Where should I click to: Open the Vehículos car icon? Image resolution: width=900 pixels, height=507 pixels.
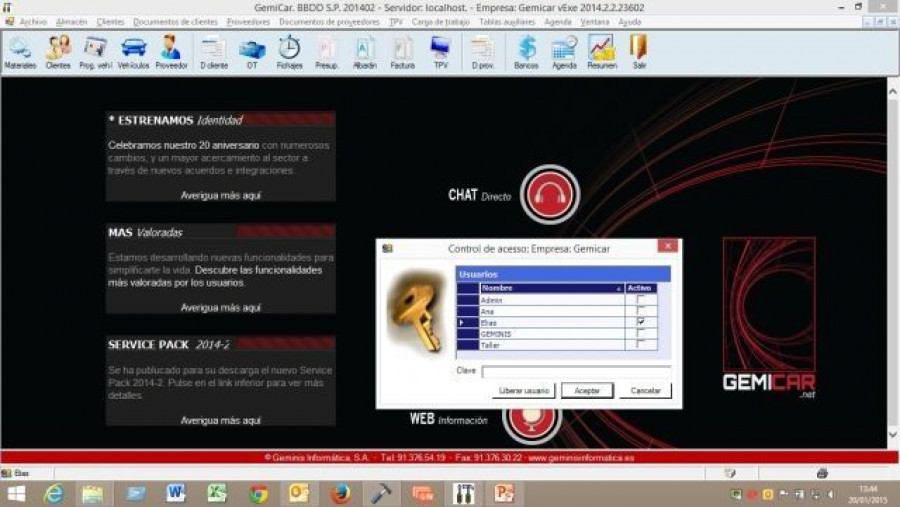pyautogui.click(x=133, y=52)
